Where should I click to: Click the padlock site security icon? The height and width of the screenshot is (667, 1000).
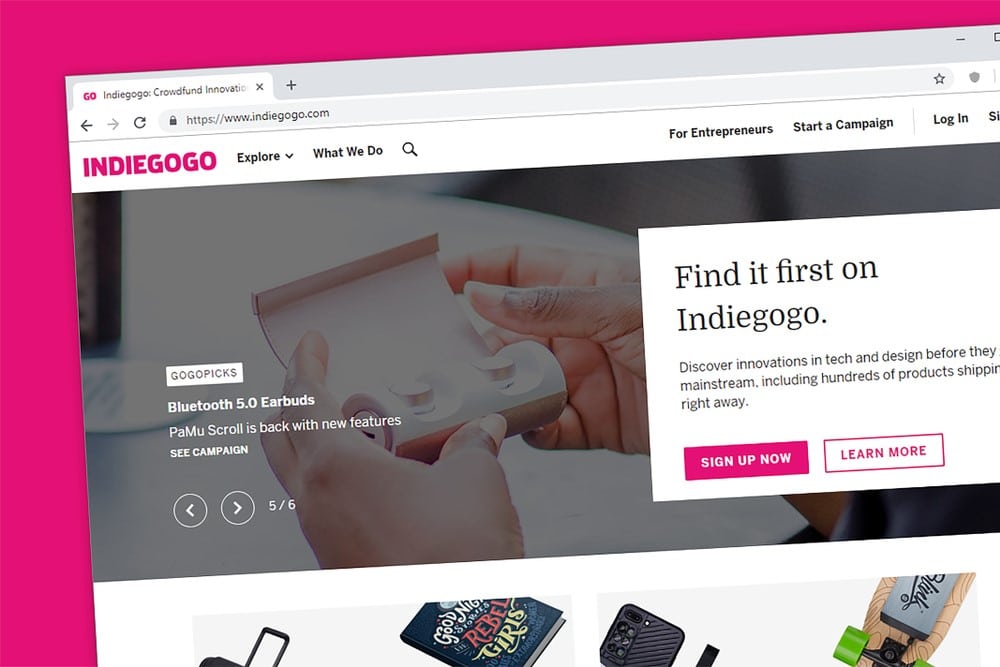(172, 121)
